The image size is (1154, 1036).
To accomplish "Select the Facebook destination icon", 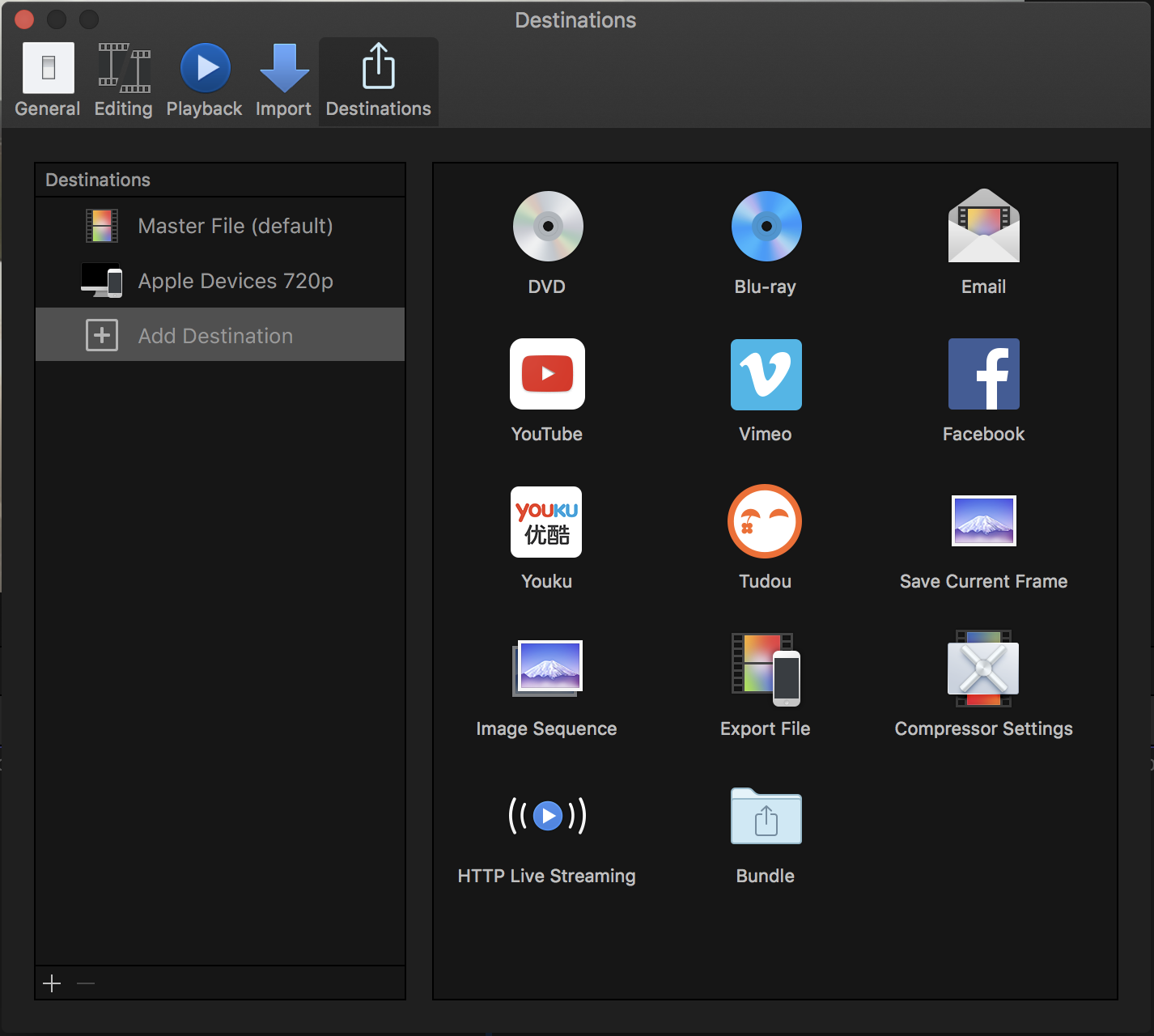I will 984,374.
